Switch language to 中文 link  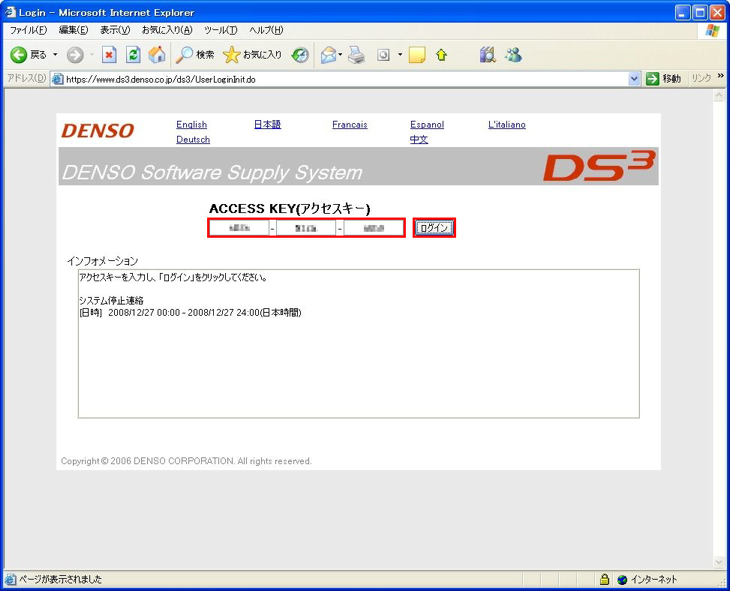(419, 139)
